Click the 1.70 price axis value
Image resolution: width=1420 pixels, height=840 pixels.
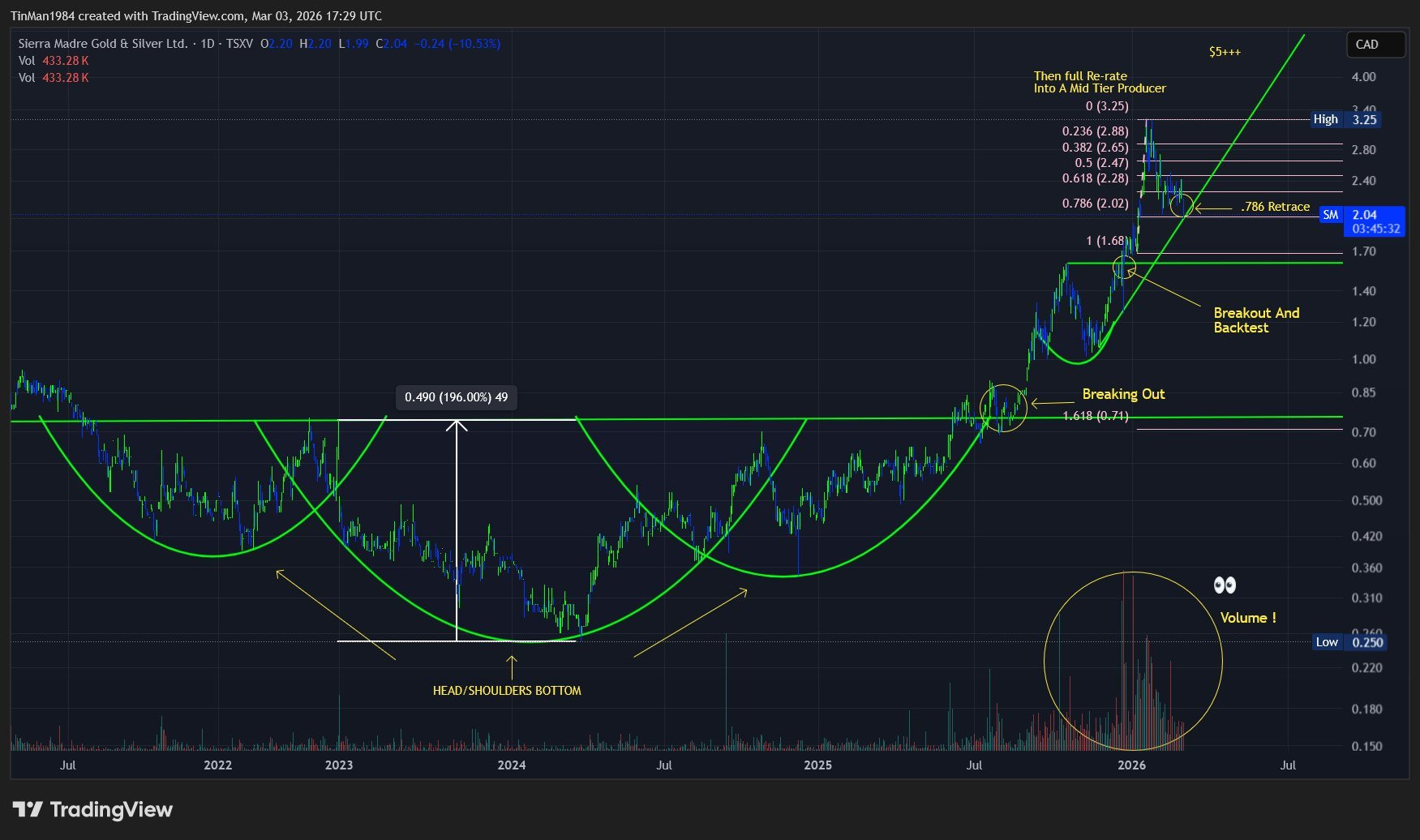[x=1364, y=251]
